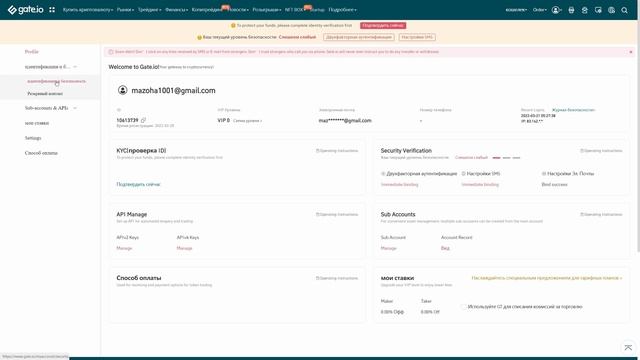Expand the Рынки header dropdown
This screenshot has height=360, width=640.
tap(125, 10)
